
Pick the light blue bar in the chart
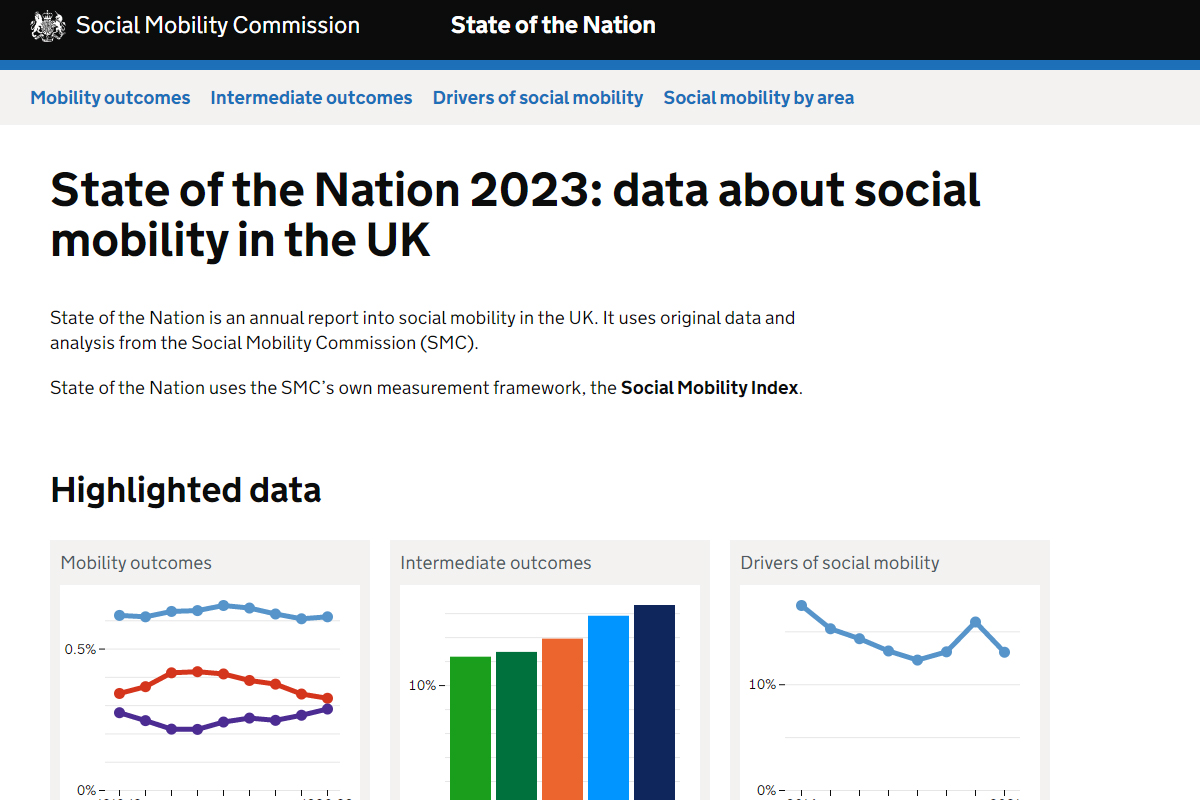click(608, 710)
